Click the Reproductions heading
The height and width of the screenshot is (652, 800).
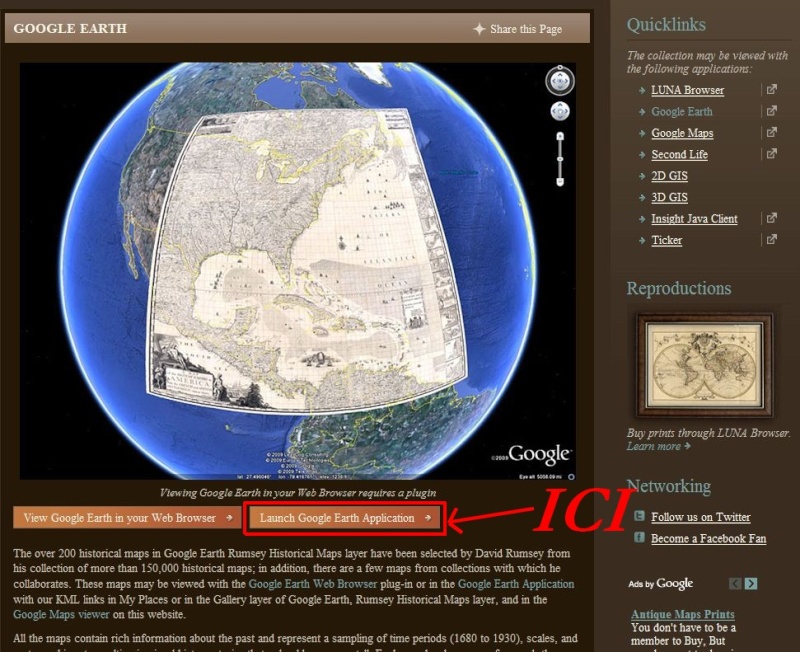[x=679, y=288]
